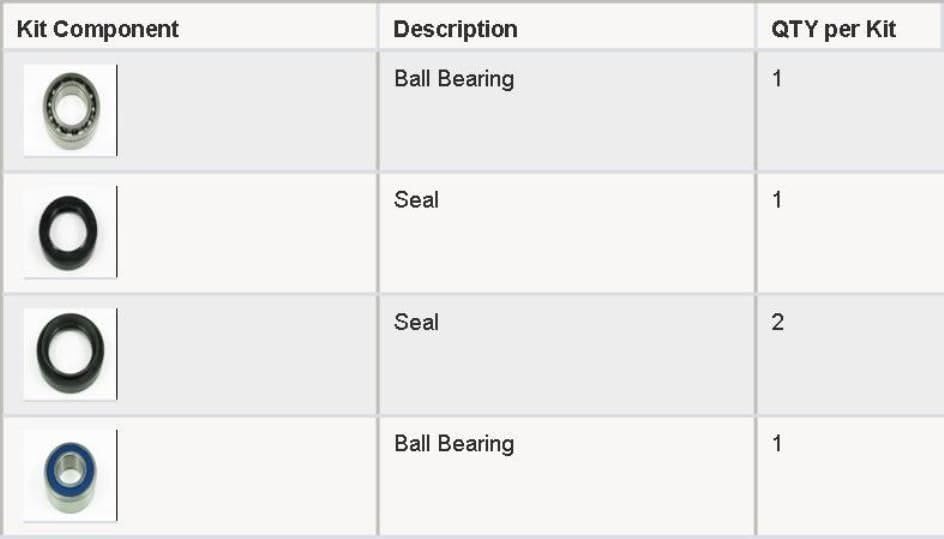Click empty space right of the silver bearing image
This screenshot has height=539, width=944.
245,110
